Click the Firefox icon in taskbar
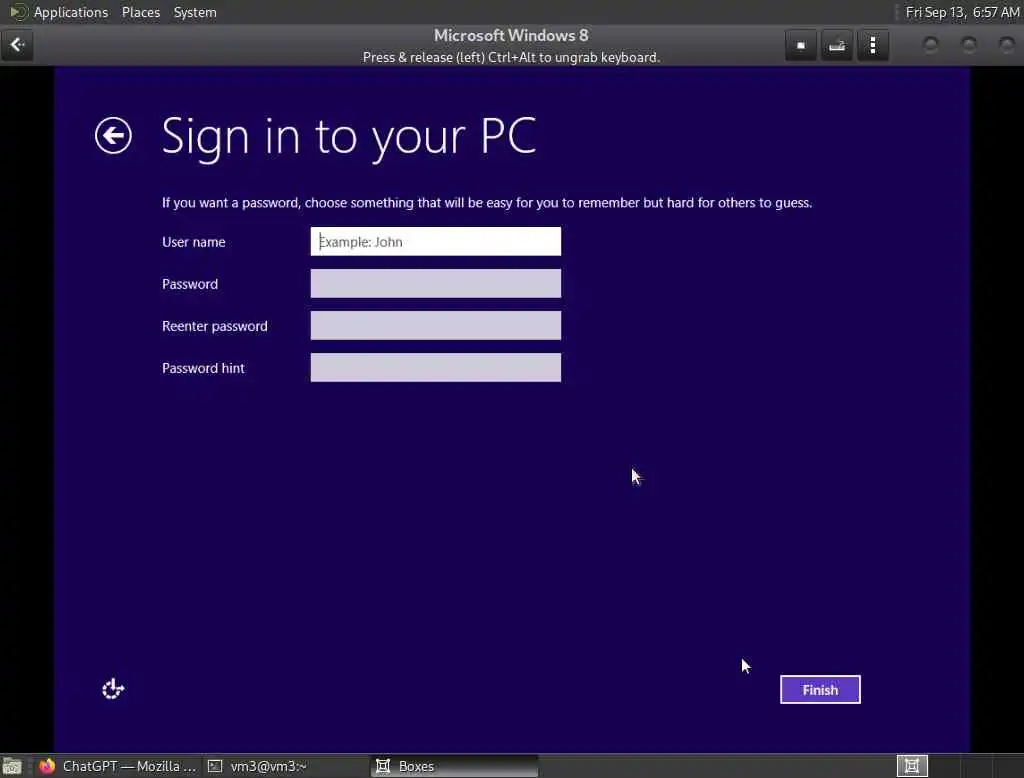Screen dimensions: 1024x778 pyautogui.click(x=47, y=766)
